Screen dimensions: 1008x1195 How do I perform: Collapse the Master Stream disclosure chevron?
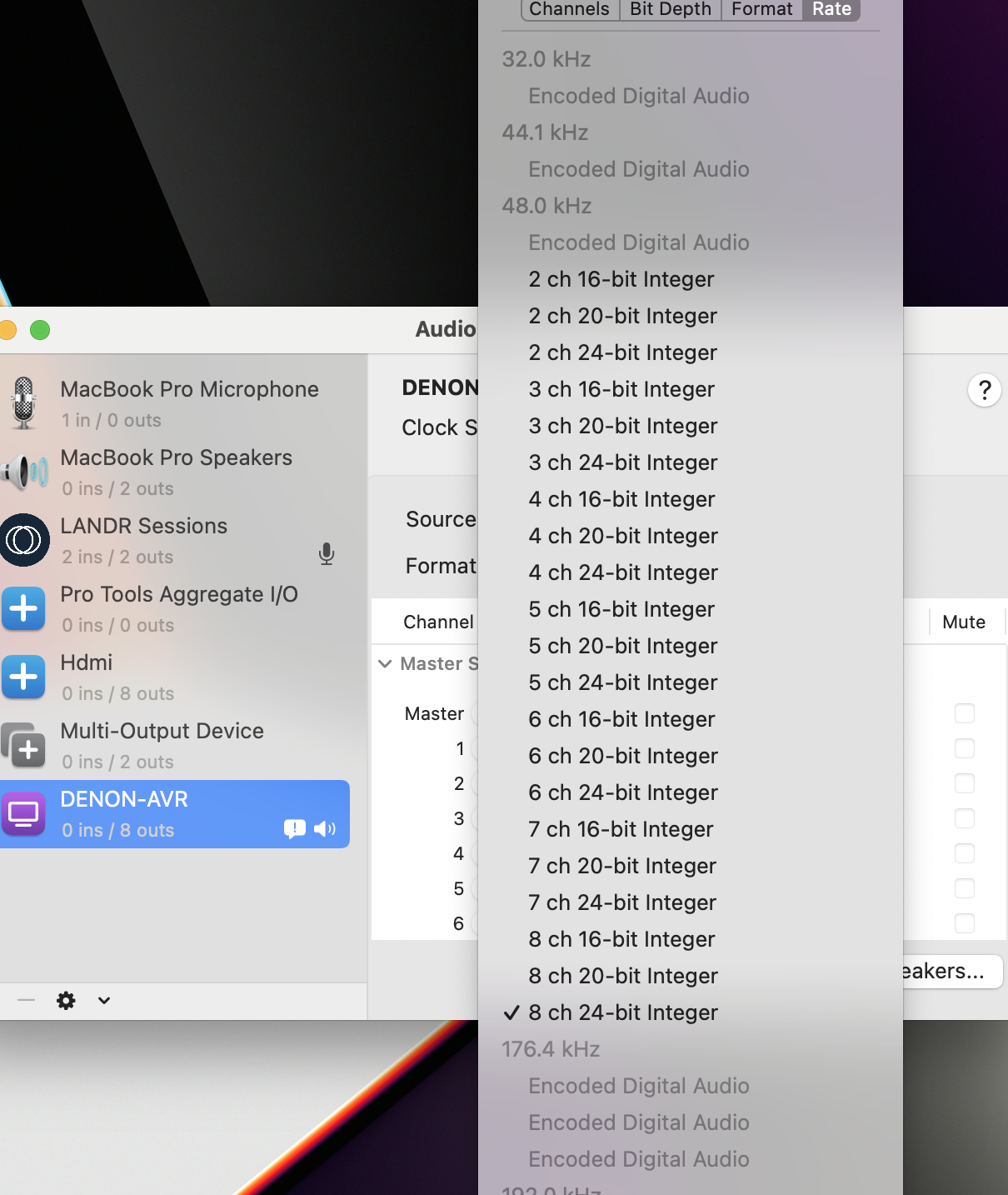(x=385, y=664)
